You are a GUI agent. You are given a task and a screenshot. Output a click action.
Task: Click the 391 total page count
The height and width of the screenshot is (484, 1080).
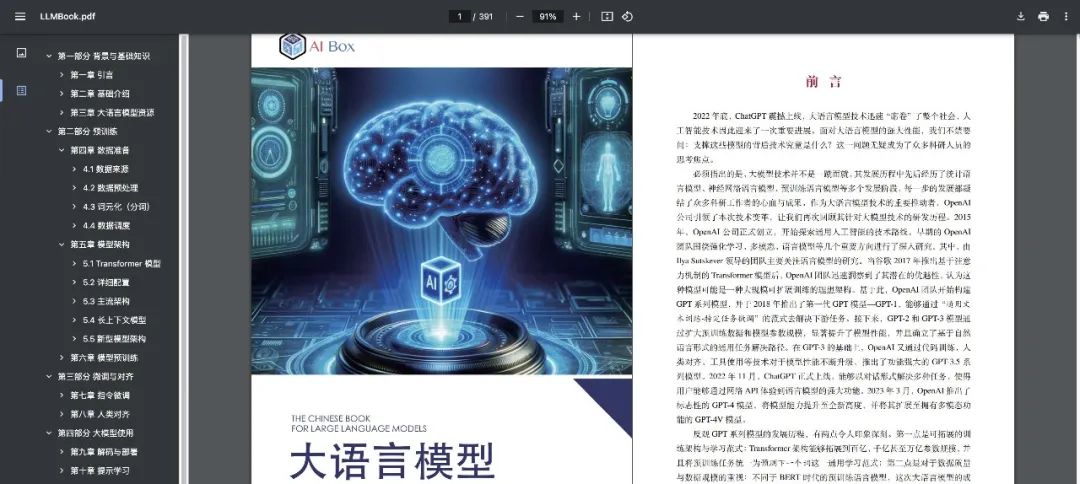click(486, 17)
